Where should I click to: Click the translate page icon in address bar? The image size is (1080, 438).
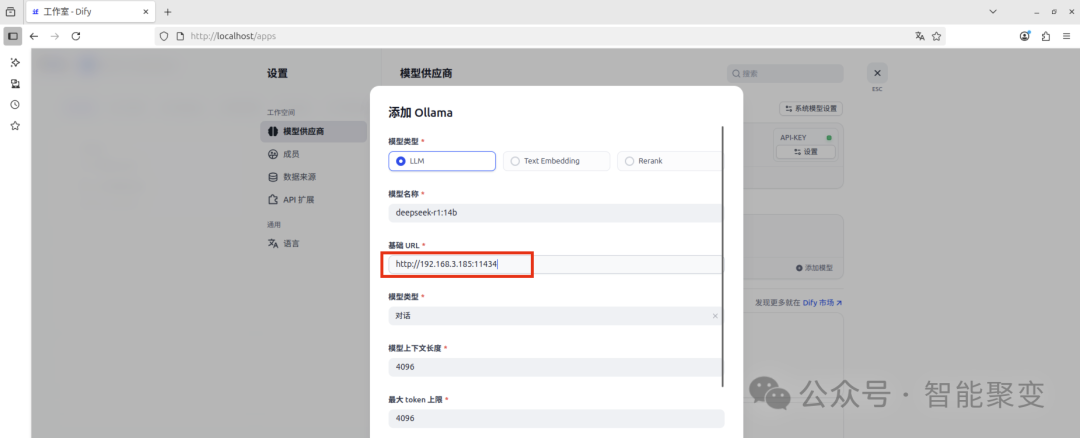(920, 36)
